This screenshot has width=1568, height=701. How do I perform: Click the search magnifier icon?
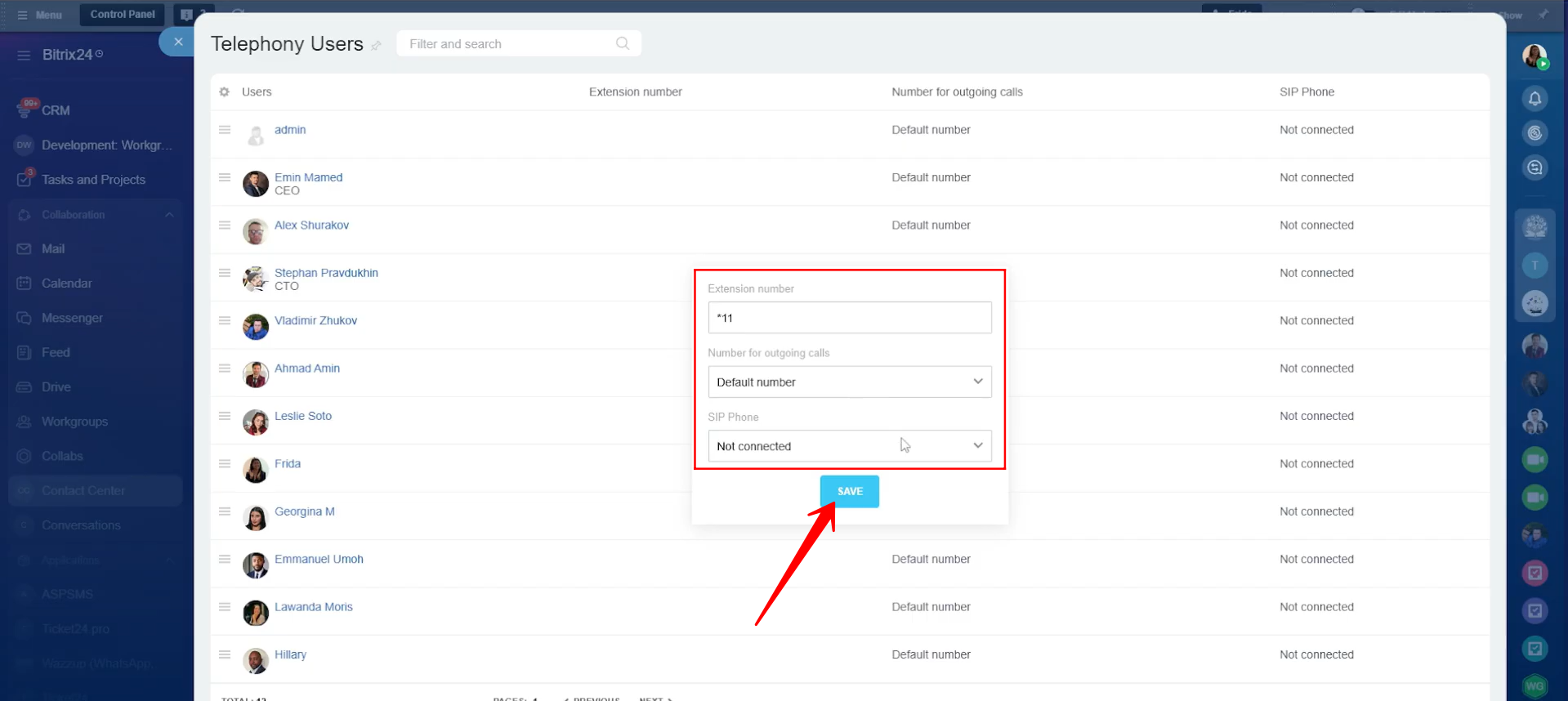623,43
